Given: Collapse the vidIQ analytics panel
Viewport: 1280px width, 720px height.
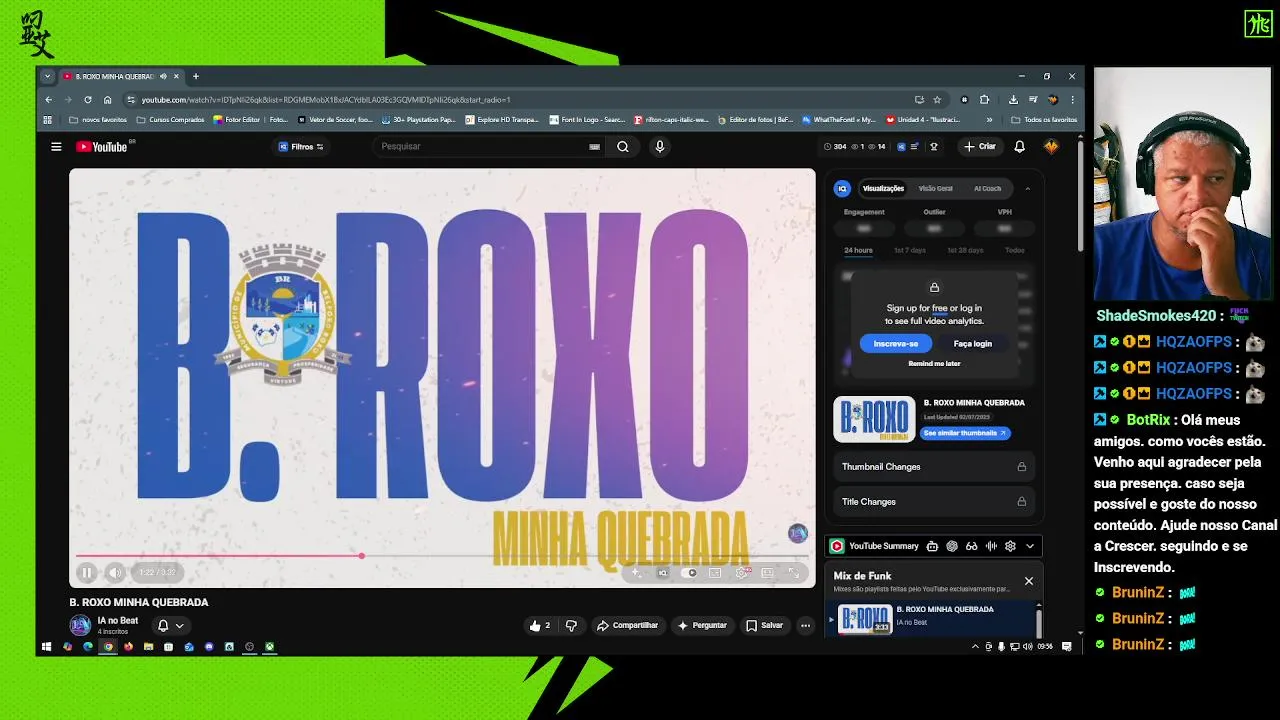Looking at the screenshot, I should [x=1027, y=188].
